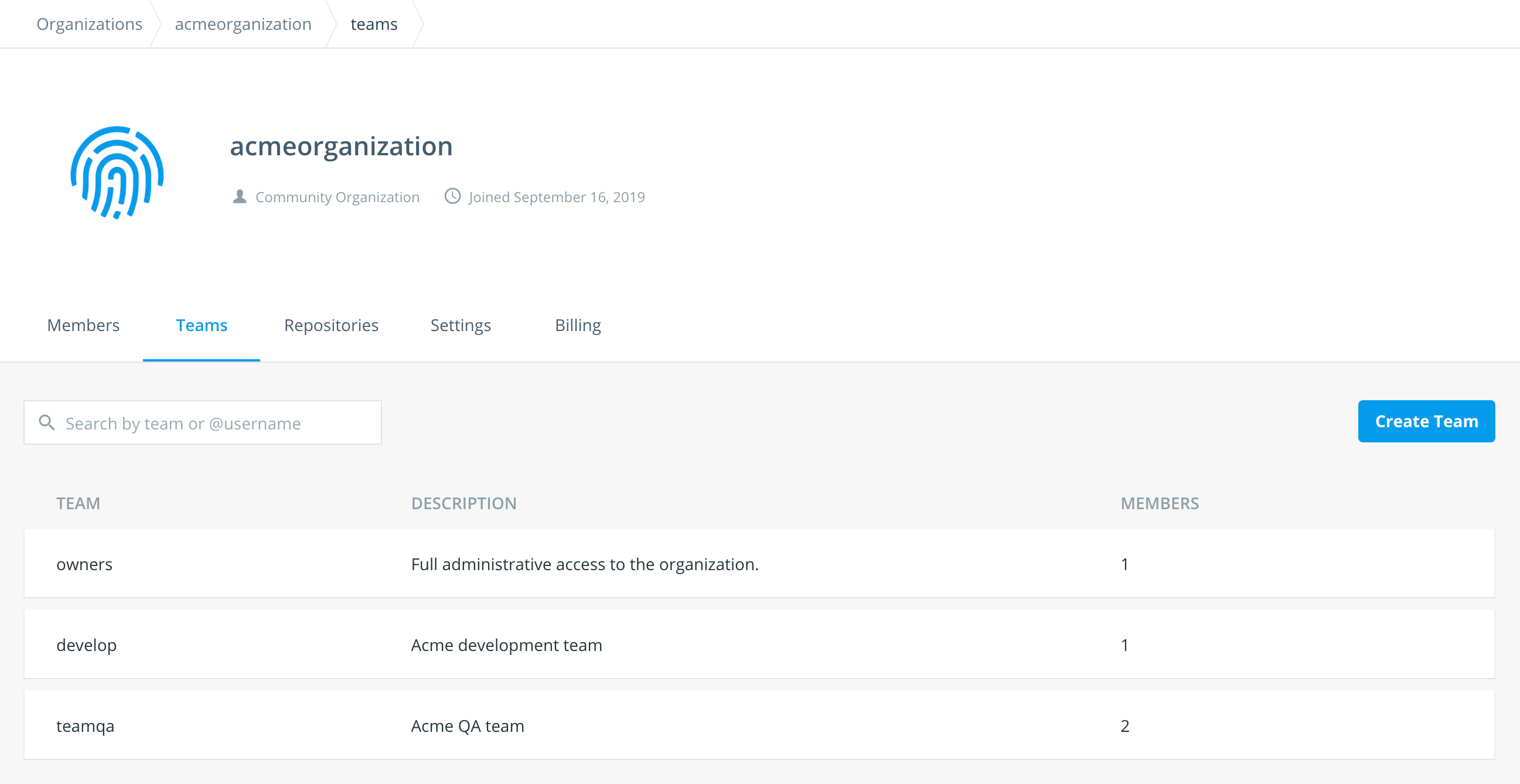Click the teamqa members count
This screenshot has width=1520, height=784.
click(1124, 725)
